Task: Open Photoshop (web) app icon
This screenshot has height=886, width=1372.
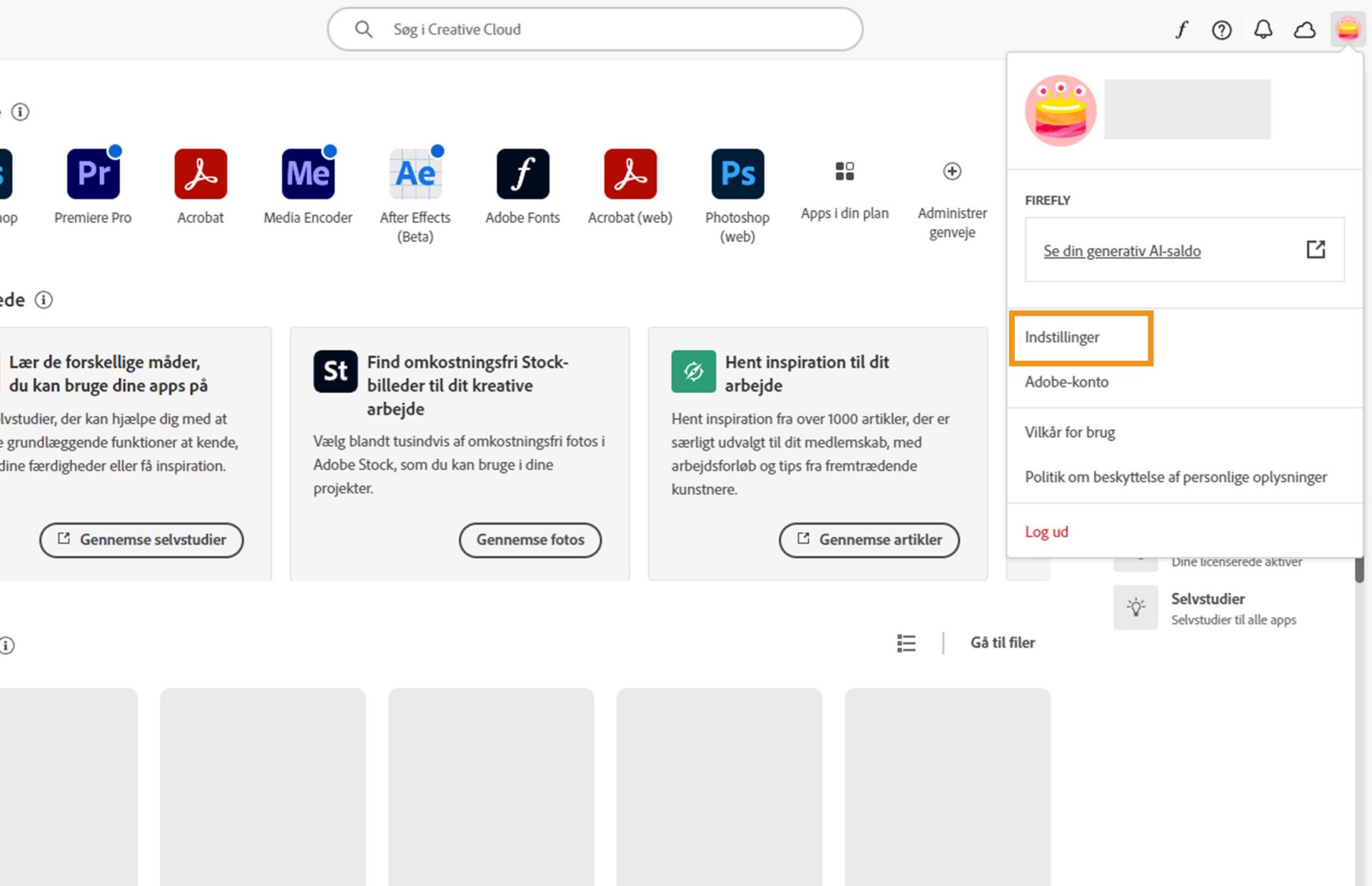Action: click(x=737, y=174)
